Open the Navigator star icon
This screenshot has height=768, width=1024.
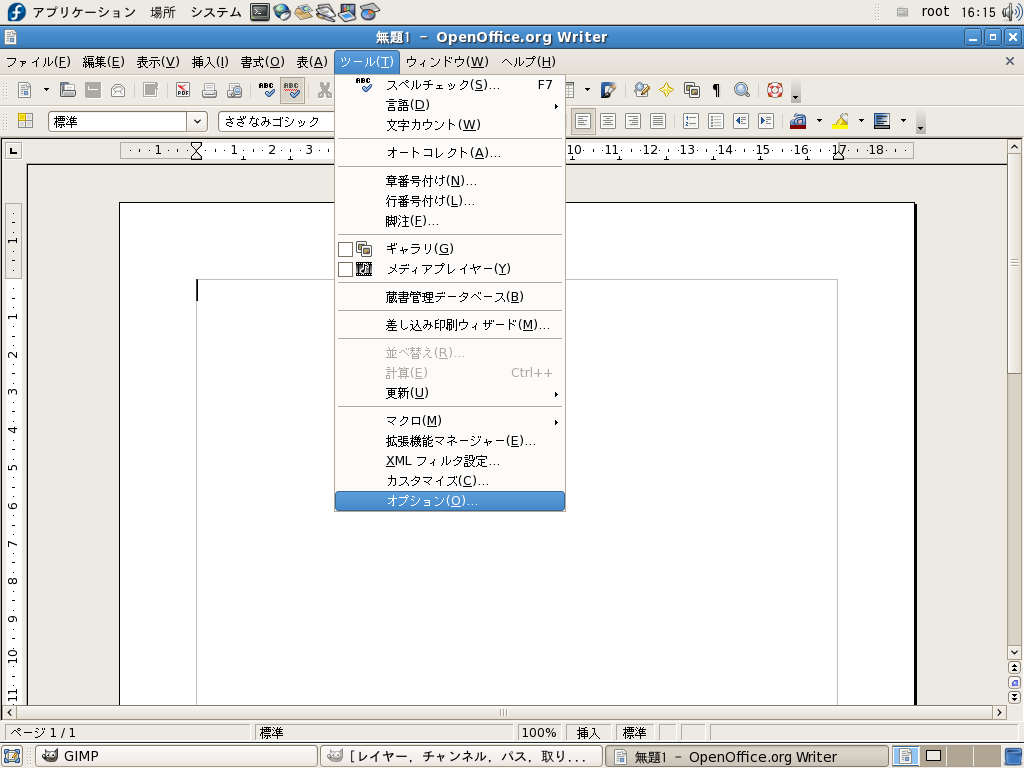[x=667, y=90]
